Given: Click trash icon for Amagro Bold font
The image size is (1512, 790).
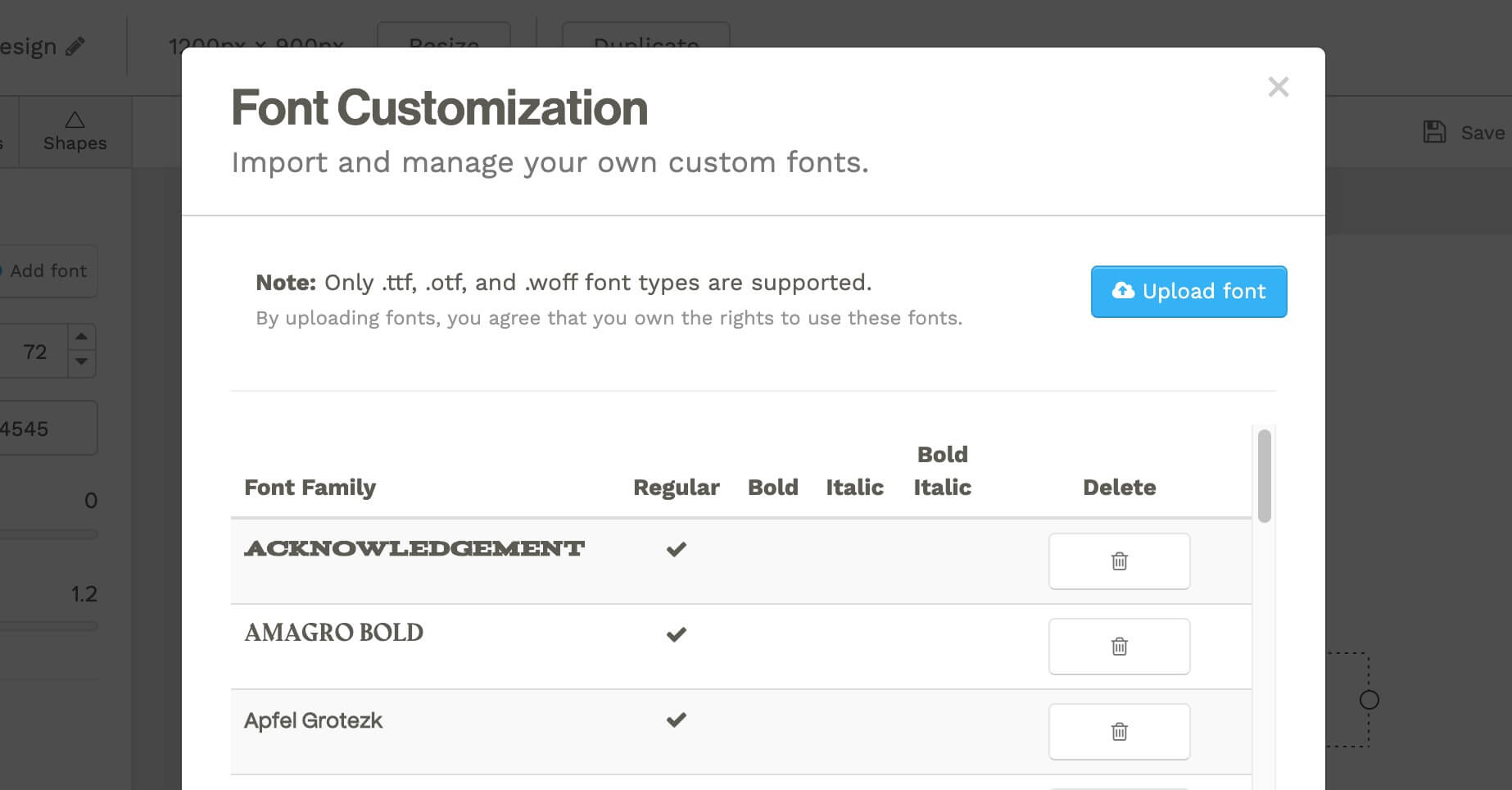Looking at the screenshot, I should (x=1119, y=647).
